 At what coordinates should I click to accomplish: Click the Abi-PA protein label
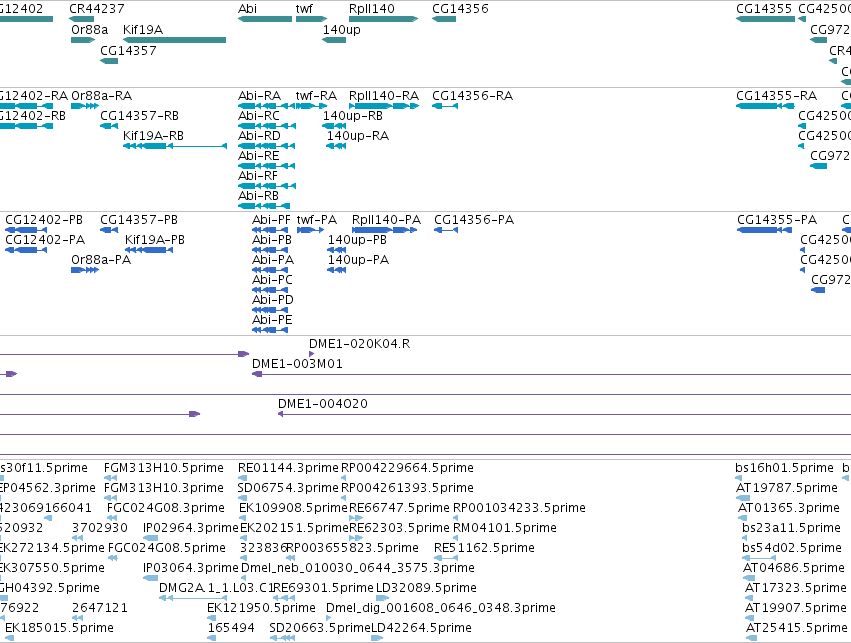pos(273,260)
